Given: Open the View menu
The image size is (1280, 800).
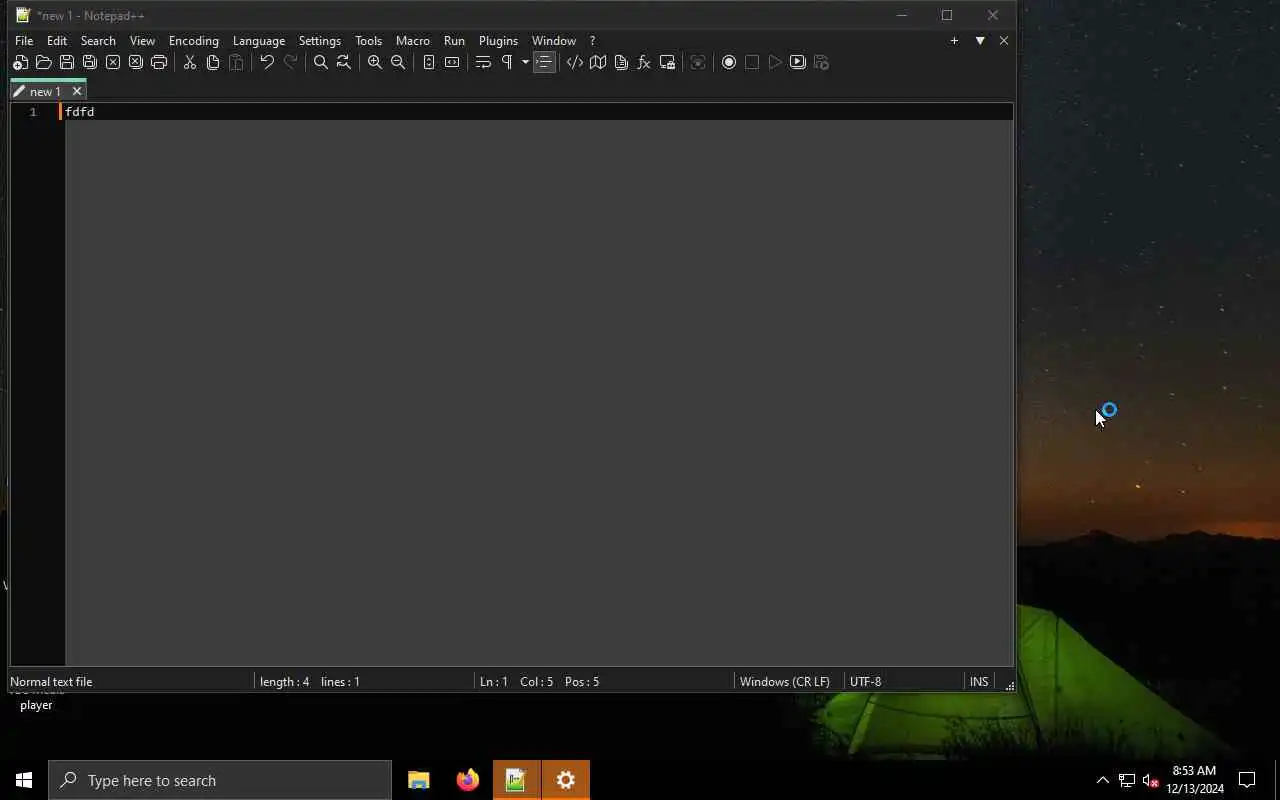Looking at the screenshot, I should tap(142, 41).
